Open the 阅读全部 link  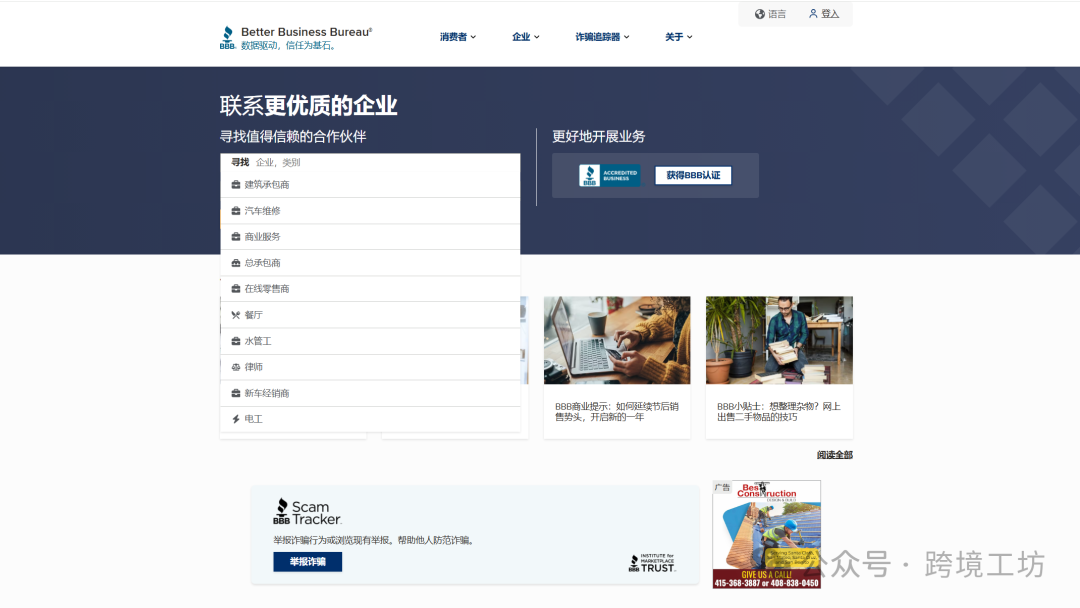pyautogui.click(x=834, y=455)
